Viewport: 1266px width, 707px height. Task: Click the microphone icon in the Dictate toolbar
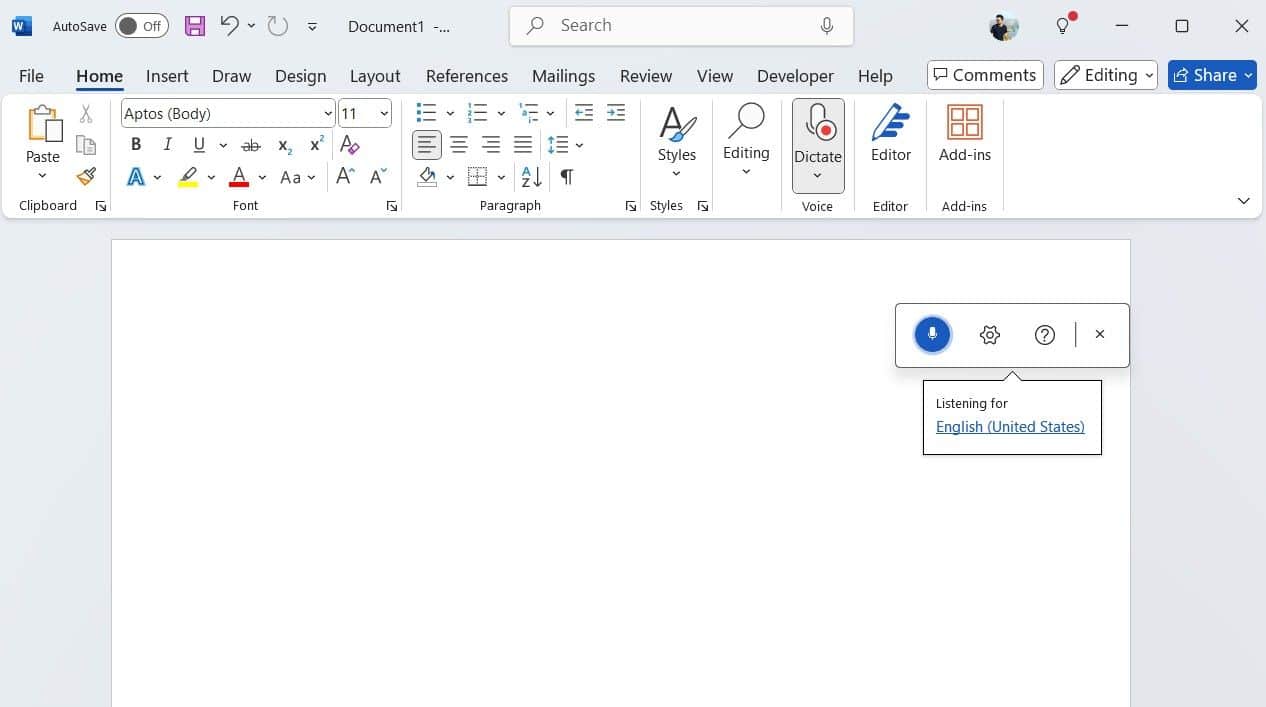point(932,334)
